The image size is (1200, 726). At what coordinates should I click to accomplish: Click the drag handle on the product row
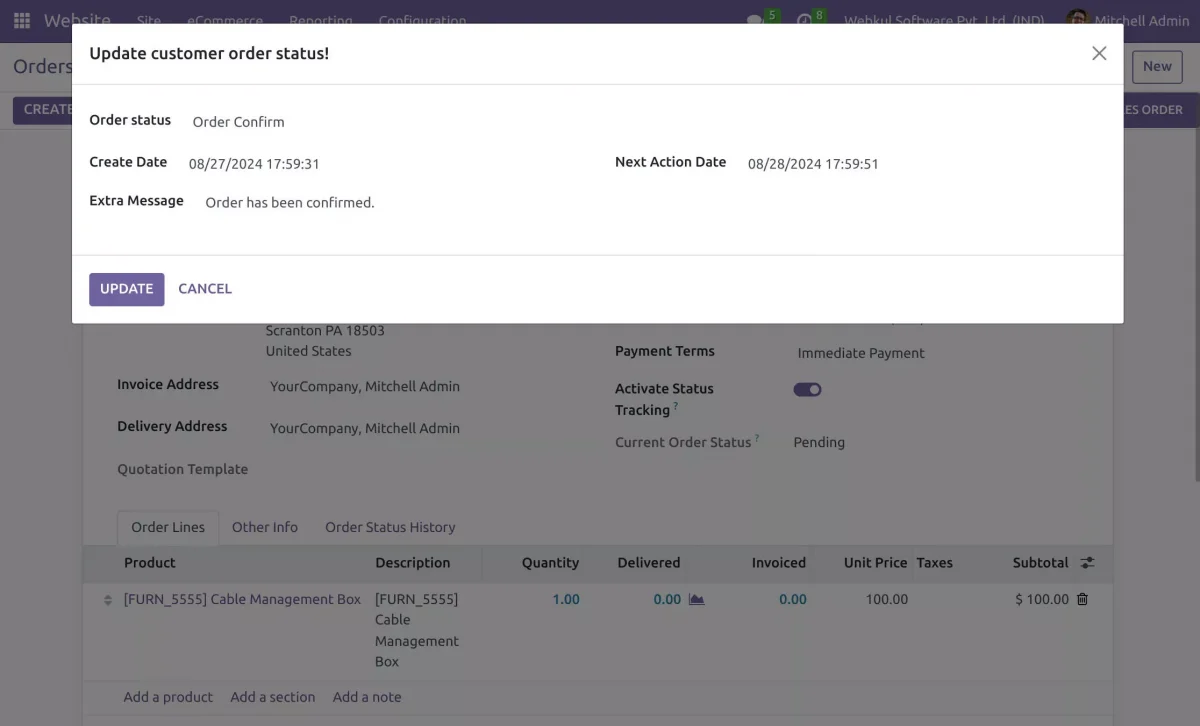click(x=107, y=599)
